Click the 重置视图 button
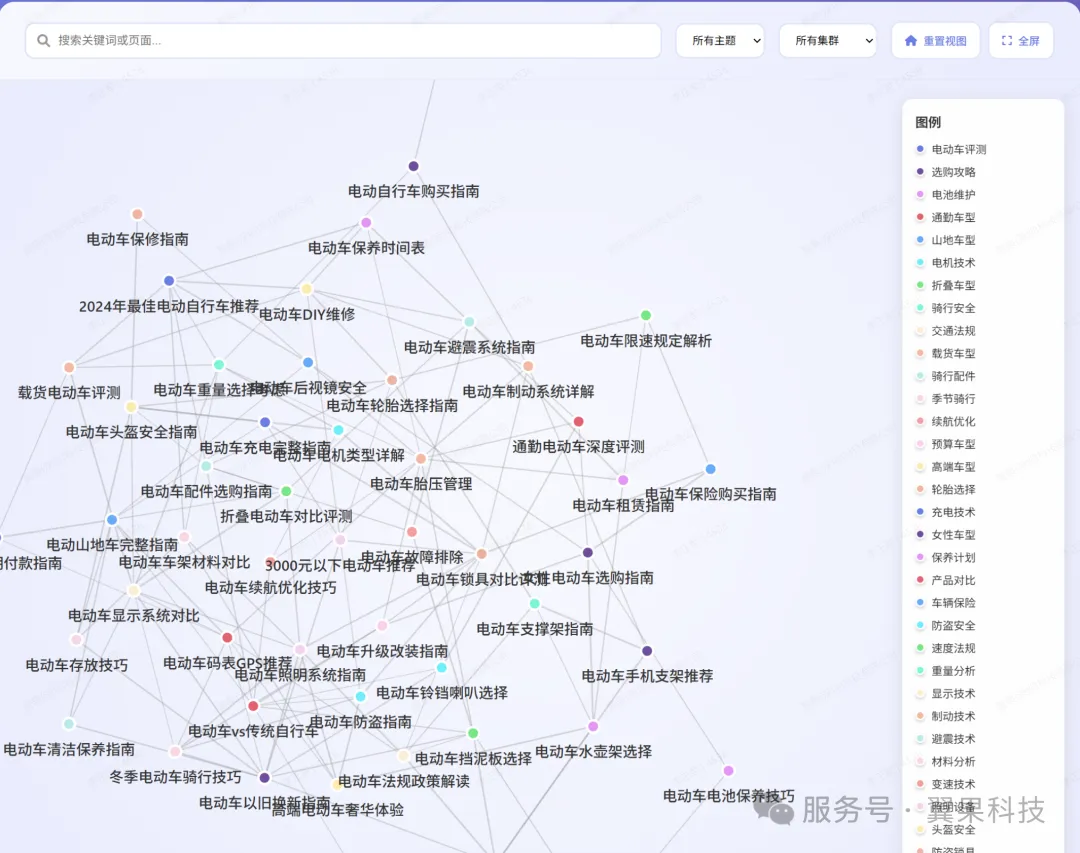The height and width of the screenshot is (853, 1080). click(x=935, y=41)
